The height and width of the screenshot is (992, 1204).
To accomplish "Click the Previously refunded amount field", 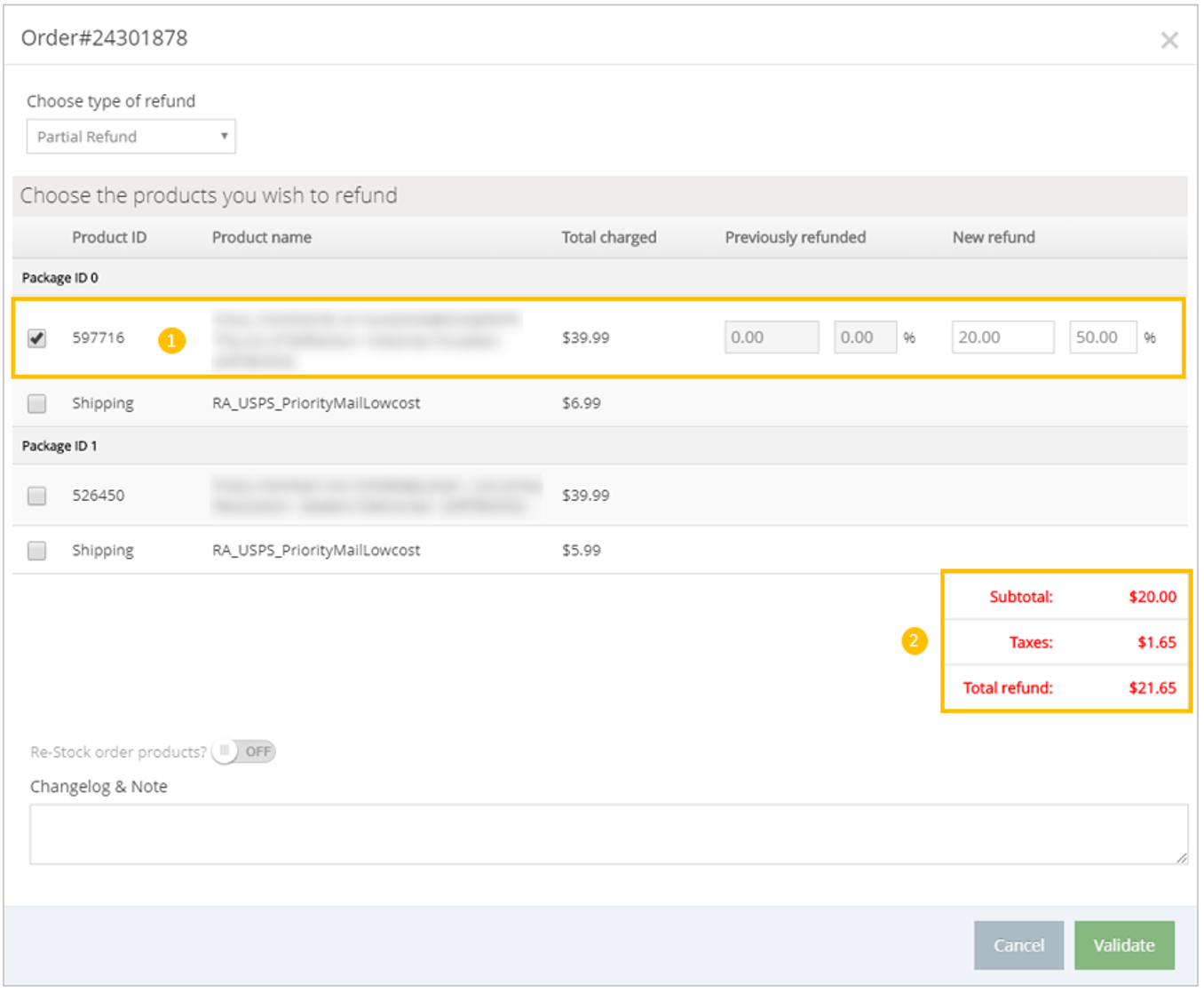I will tap(771, 337).
